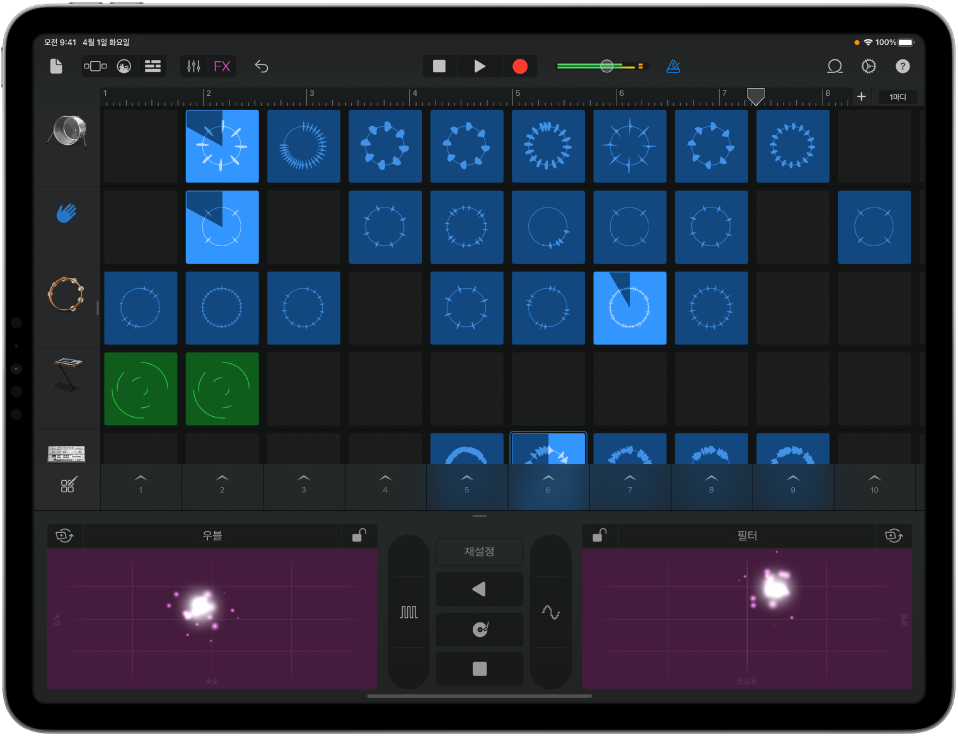Open track controls mixer sliders icon
This screenshot has width=958, height=737.
(x=194, y=66)
